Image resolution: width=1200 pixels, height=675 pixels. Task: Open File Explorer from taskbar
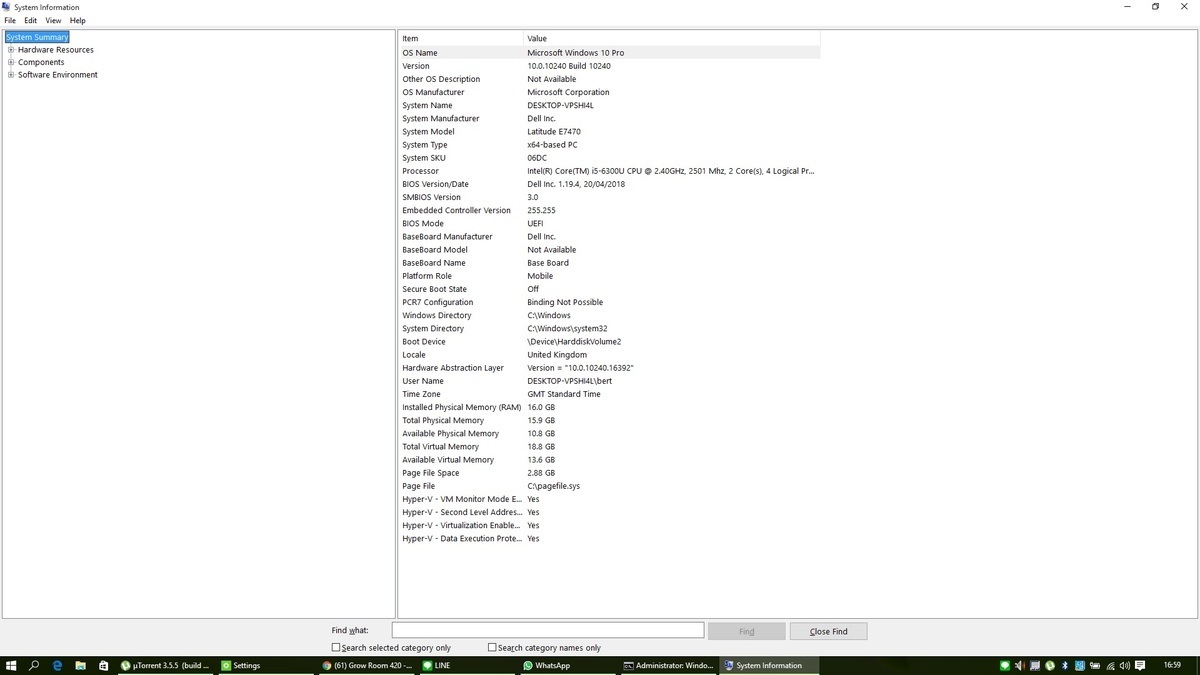80,665
